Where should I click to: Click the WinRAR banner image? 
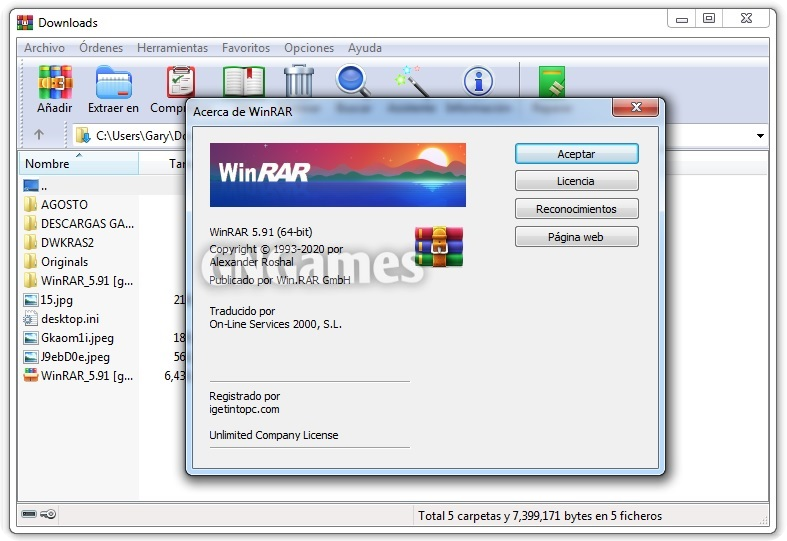coord(337,175)
